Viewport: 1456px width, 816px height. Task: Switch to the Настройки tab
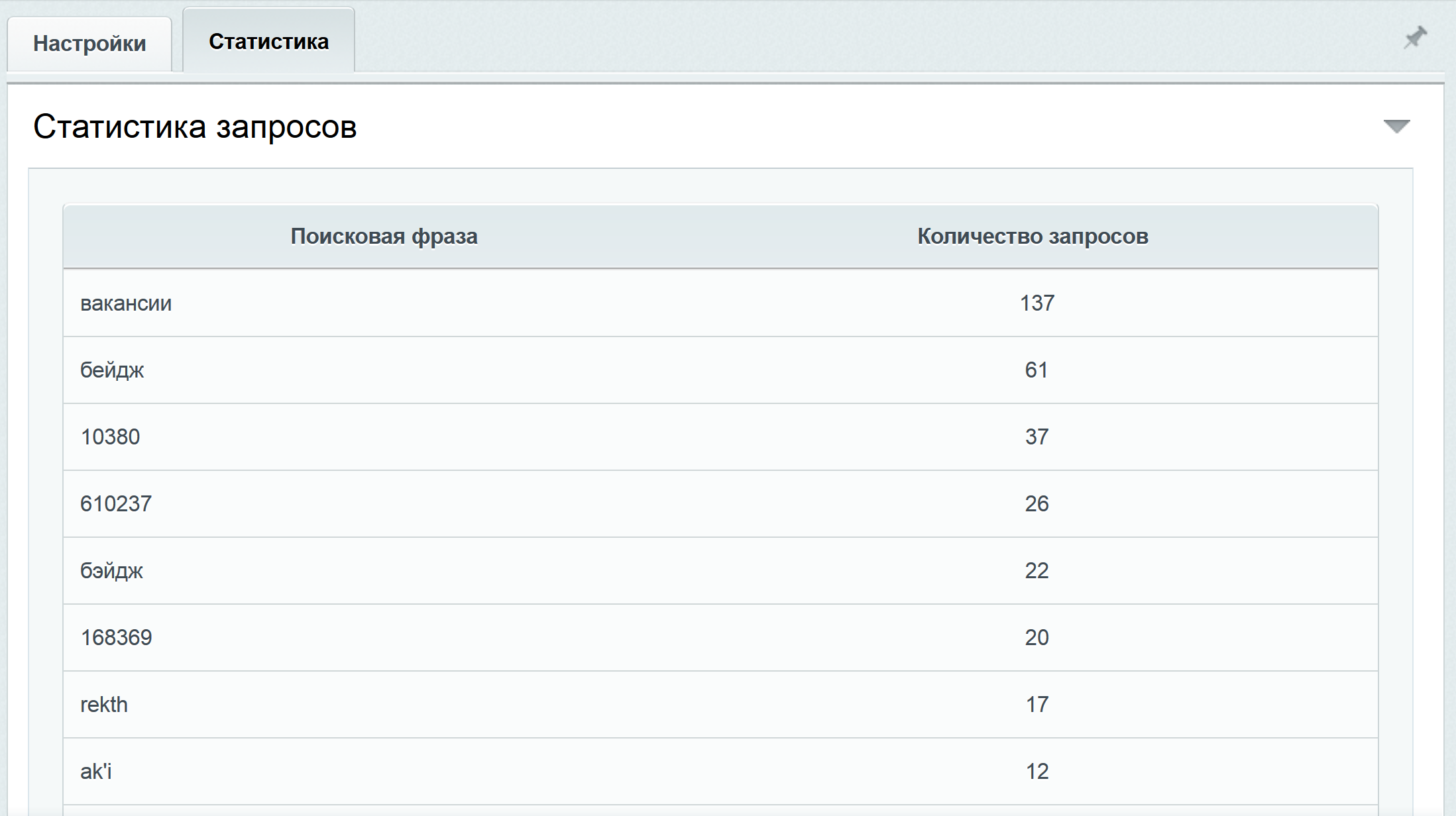click(x=89, y=44)
